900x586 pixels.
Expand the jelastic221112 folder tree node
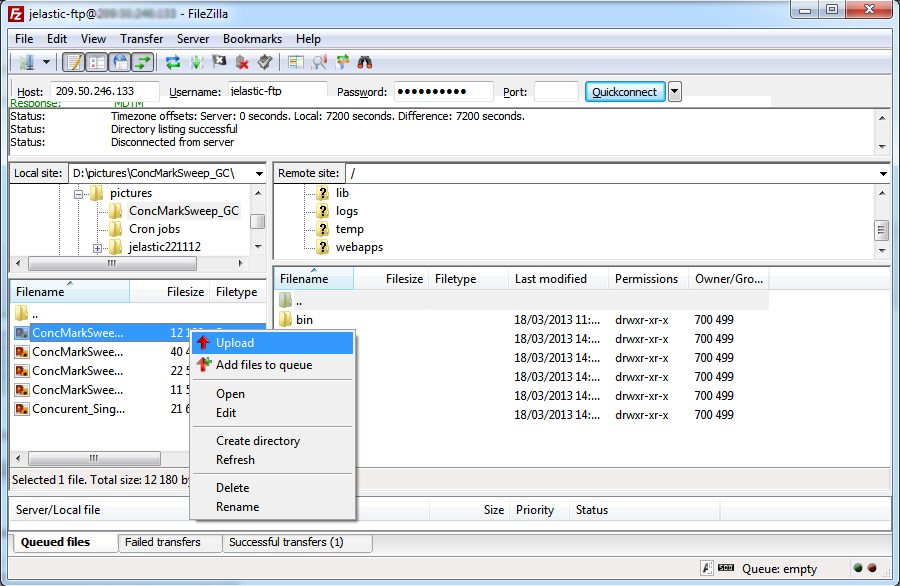tap(98, 248)
